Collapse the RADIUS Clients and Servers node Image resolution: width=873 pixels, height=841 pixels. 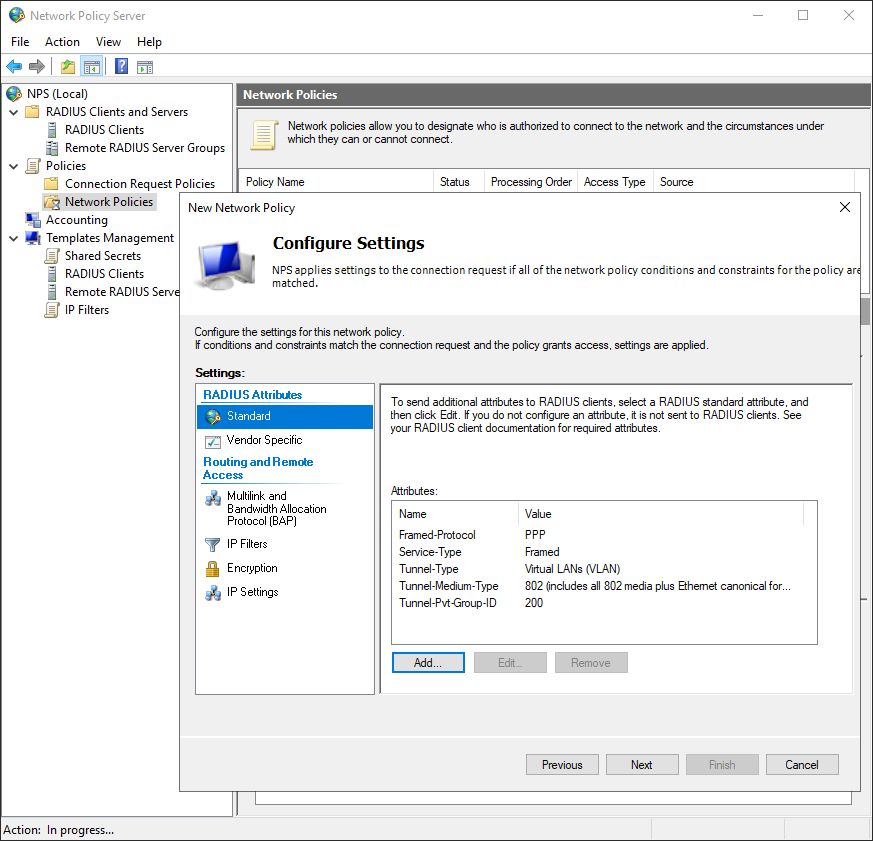[14, 112]
